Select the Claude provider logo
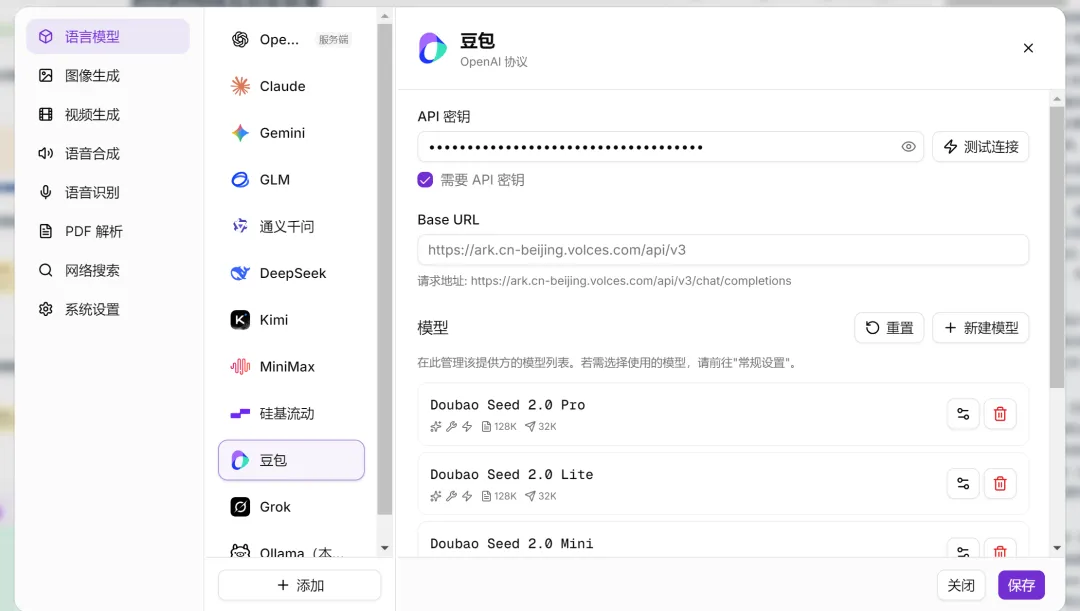Image resolution: width=1080 pixels, height=611 pixels. pyautogui.click(x=240, y=86)
